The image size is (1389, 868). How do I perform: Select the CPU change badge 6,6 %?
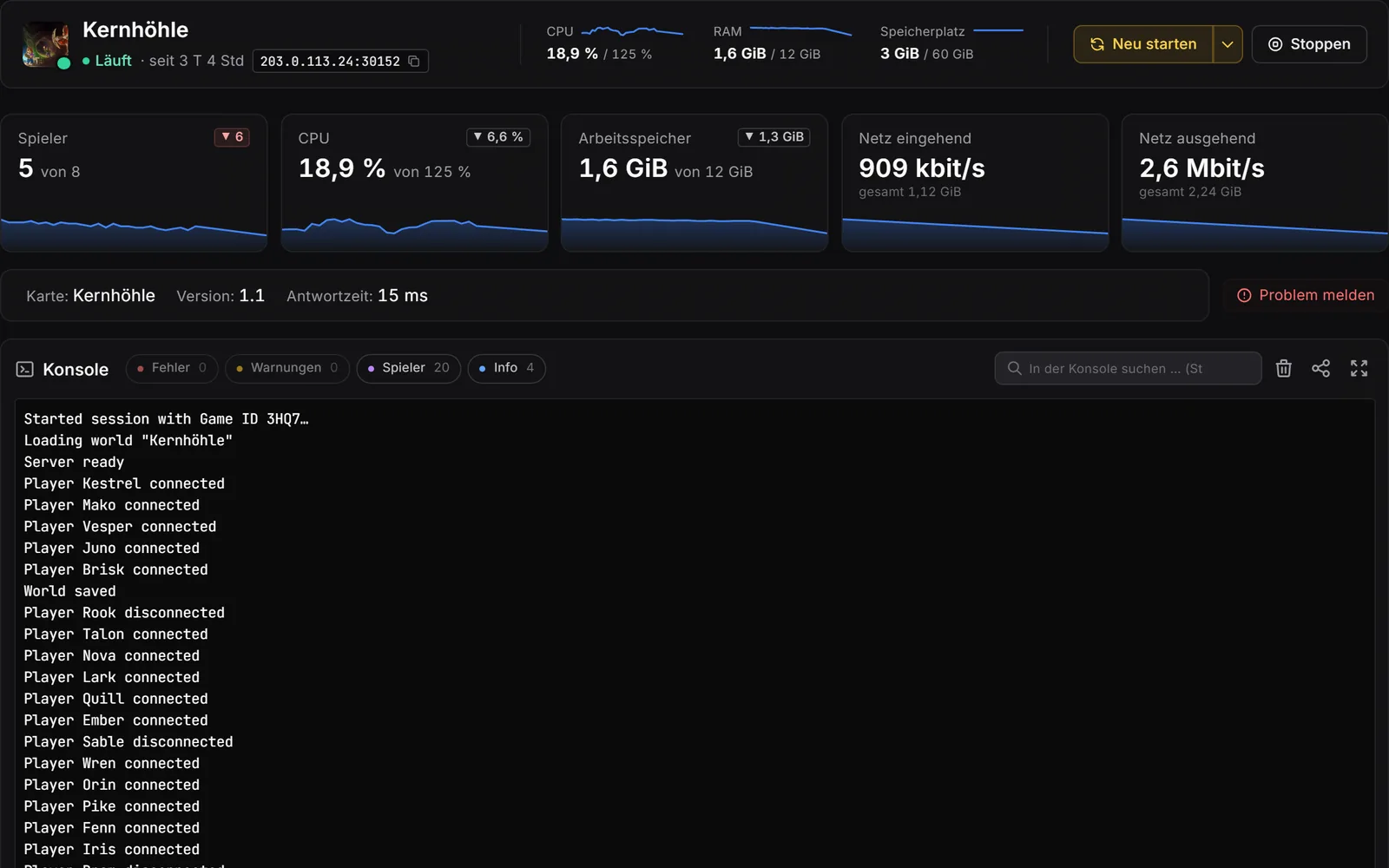tap(498, 137)
